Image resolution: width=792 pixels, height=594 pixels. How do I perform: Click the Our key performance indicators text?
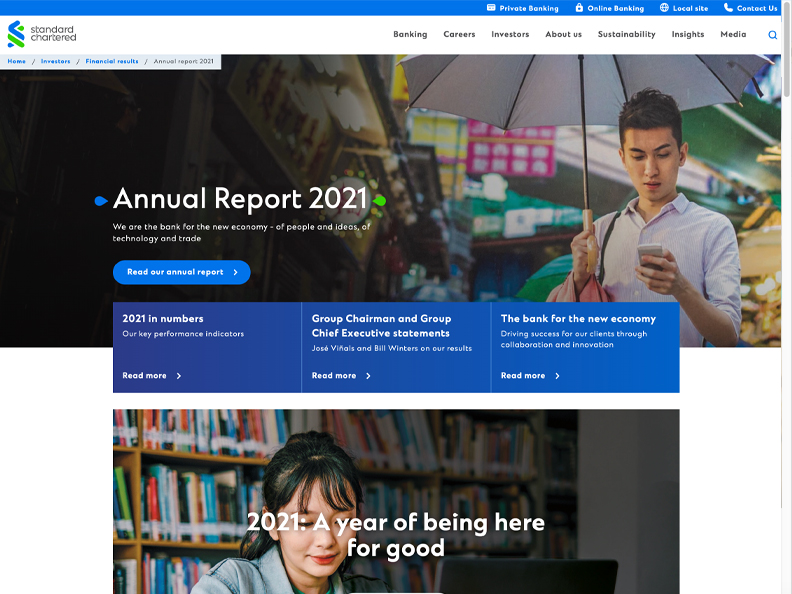coord(183,334)
